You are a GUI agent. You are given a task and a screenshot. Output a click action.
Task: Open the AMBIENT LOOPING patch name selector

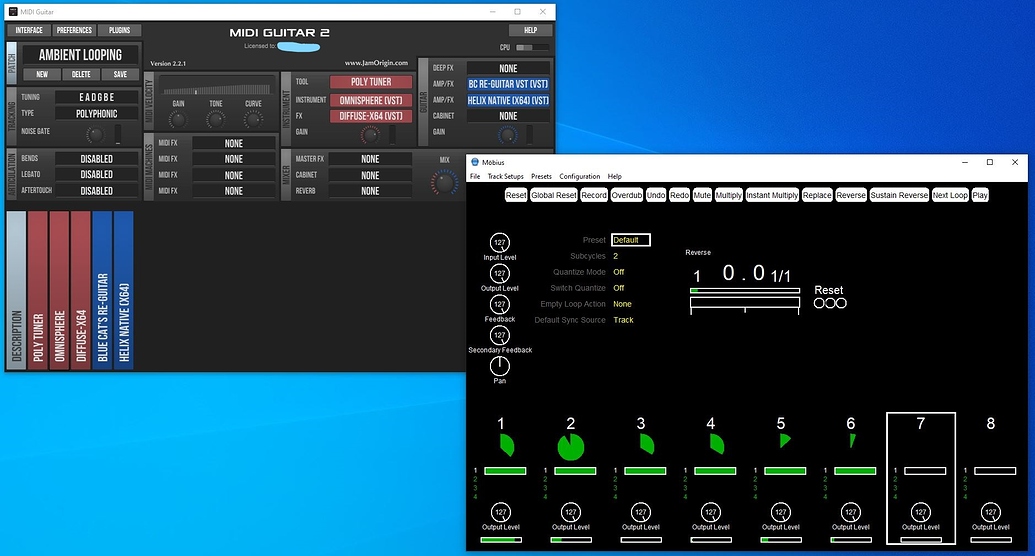point(81,55)
